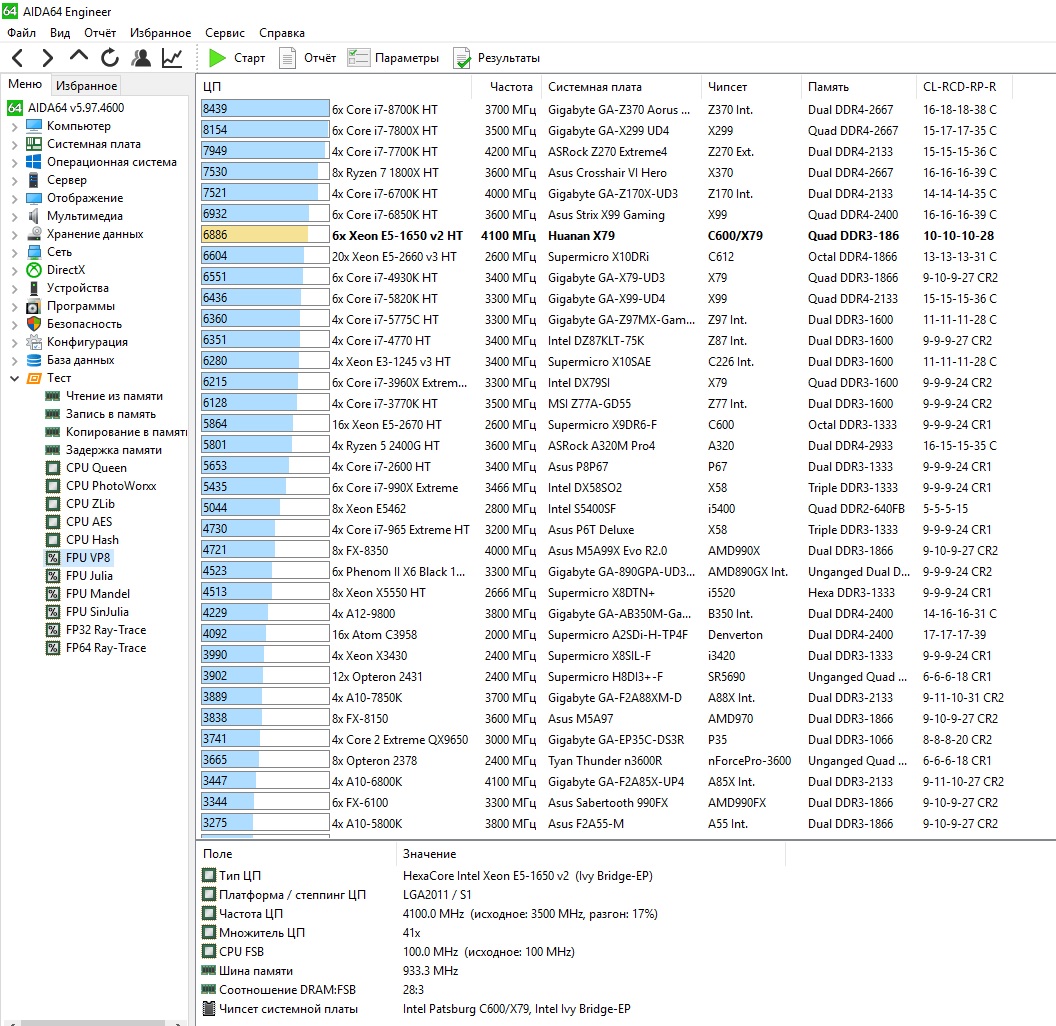1056x1026 pixels.
Task: Expand the Хранение данных tree node
Action: pyautogui.click(x=15, y=234)
